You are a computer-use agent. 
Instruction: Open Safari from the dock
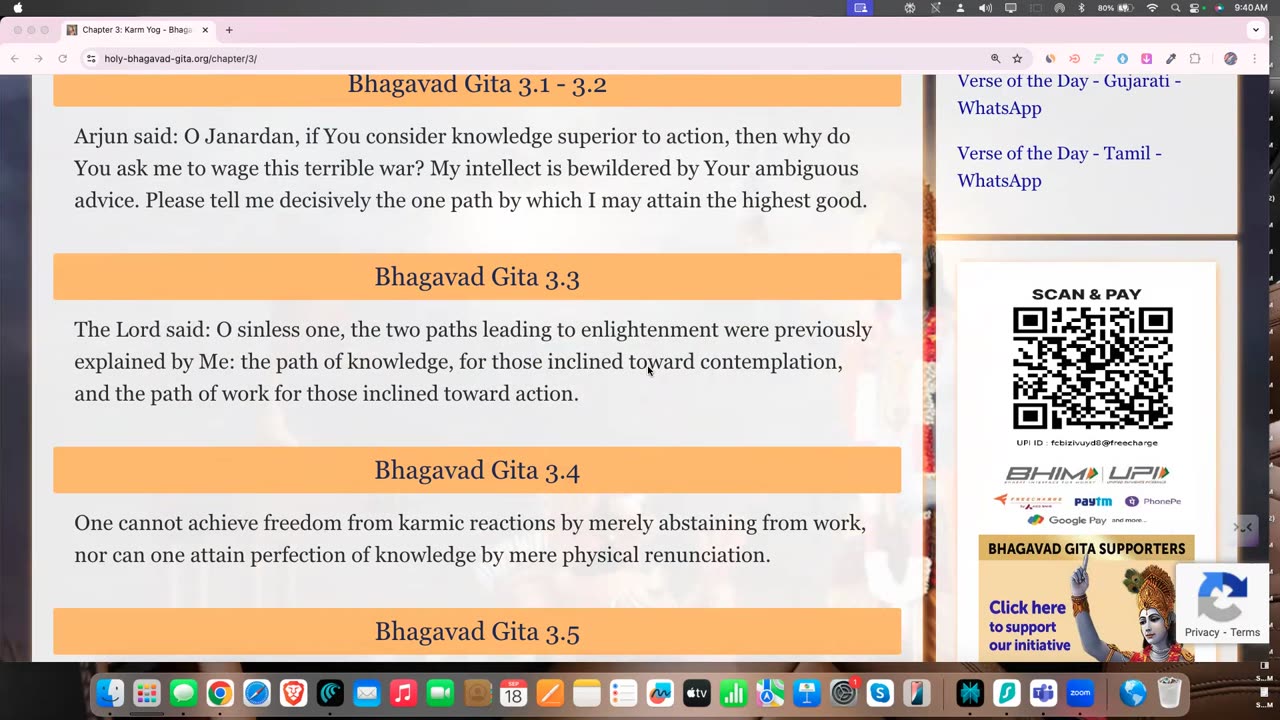point(257,693)
